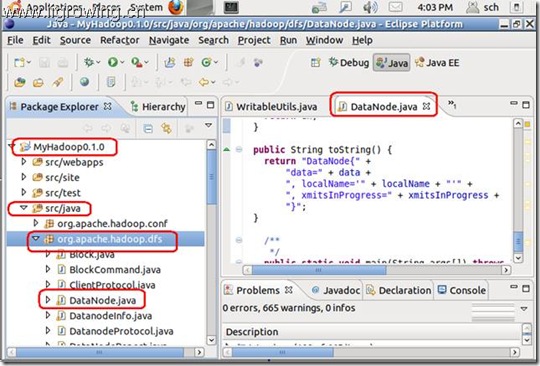The height and width of the screenshot is (366, 540).
Task: Collapse the MyHadoop0.1.0 project node
Action: (x=11, y=146)
